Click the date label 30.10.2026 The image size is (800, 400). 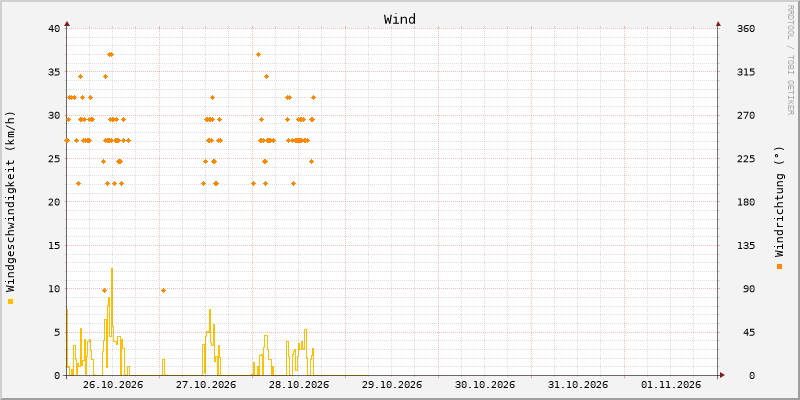point(485,385)
